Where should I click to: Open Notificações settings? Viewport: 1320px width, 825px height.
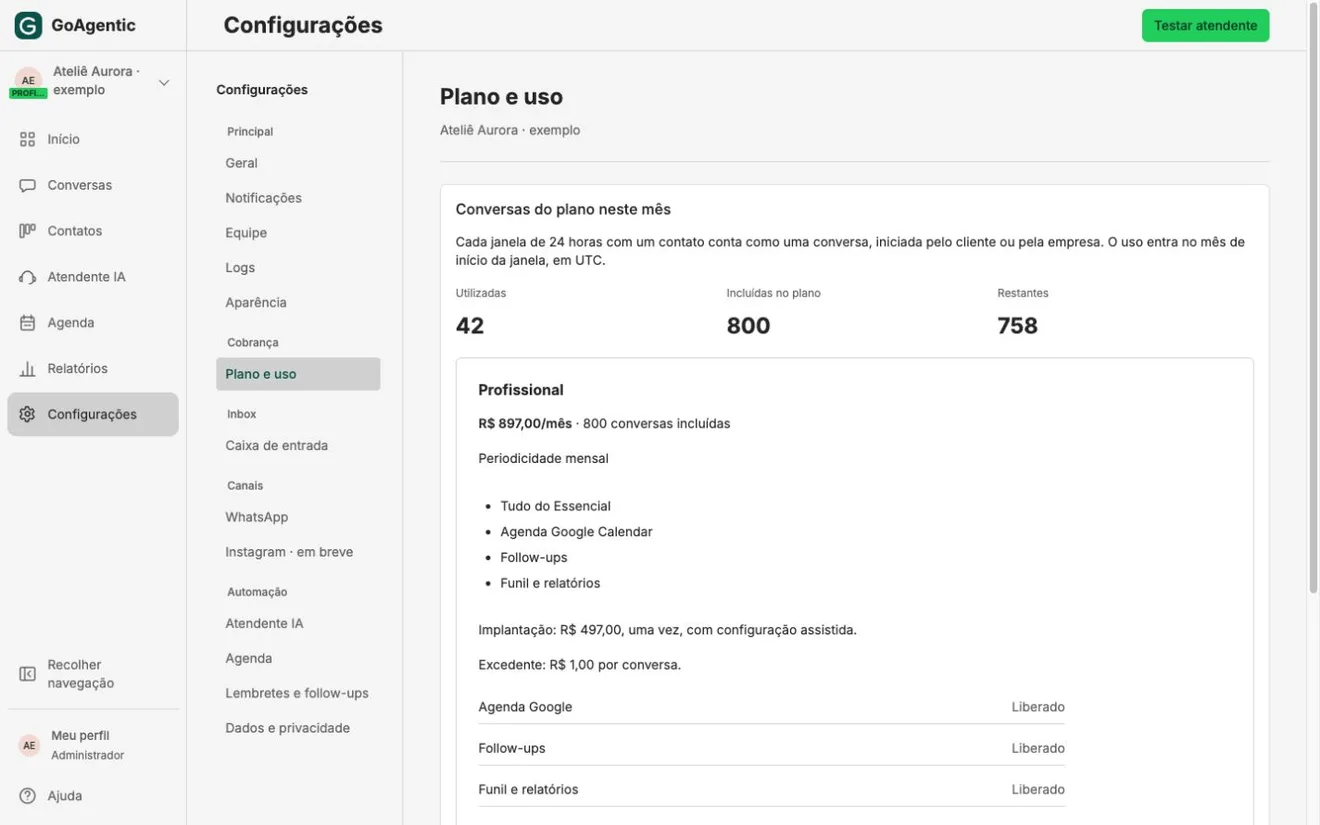(298, 198)
